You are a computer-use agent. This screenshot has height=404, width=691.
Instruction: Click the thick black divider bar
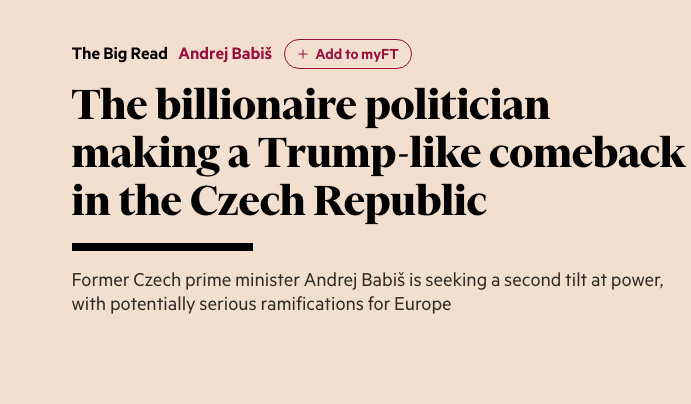coord(162,246)
